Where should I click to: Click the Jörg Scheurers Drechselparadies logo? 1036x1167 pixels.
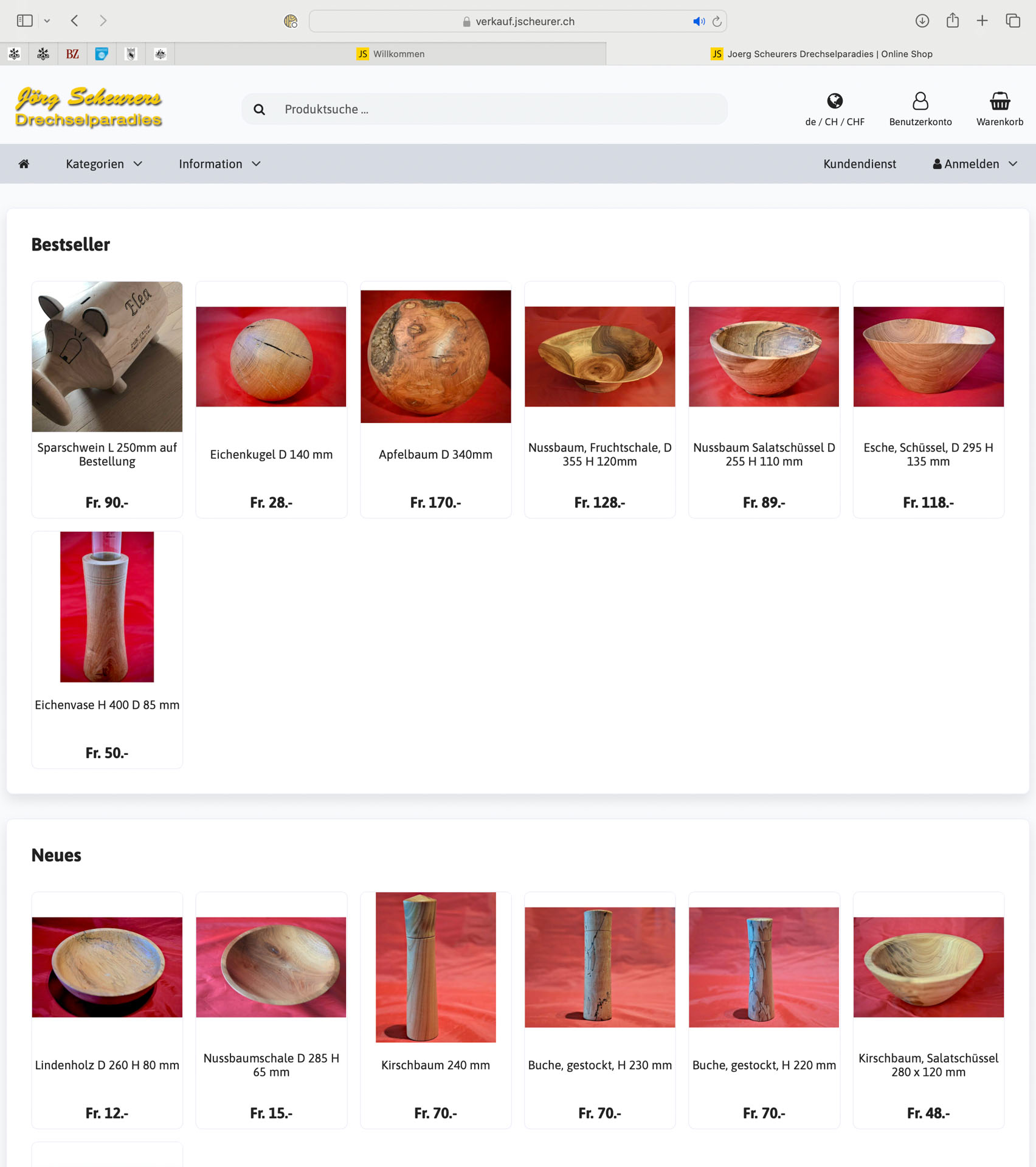coord(89,106)
